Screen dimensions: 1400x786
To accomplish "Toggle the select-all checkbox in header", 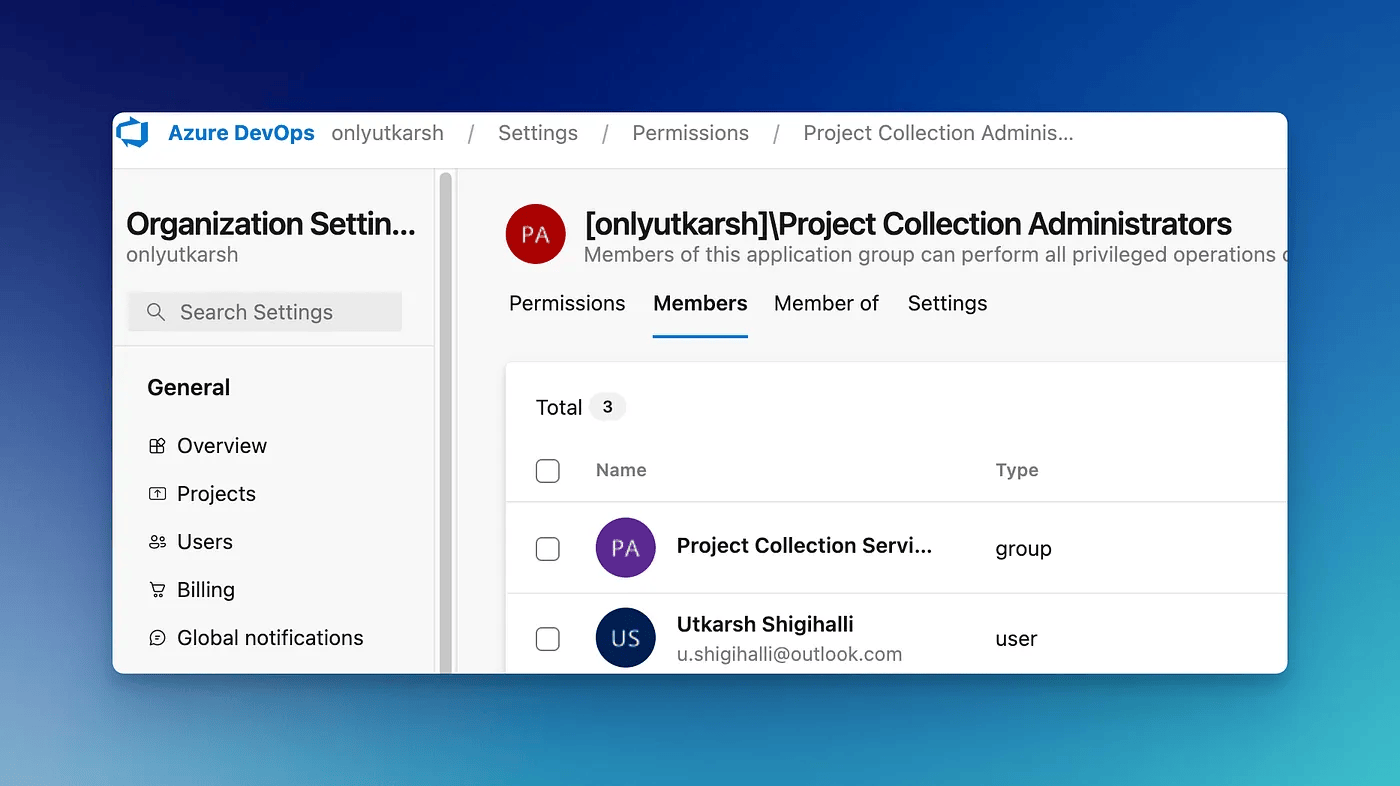I will [548, 471].
